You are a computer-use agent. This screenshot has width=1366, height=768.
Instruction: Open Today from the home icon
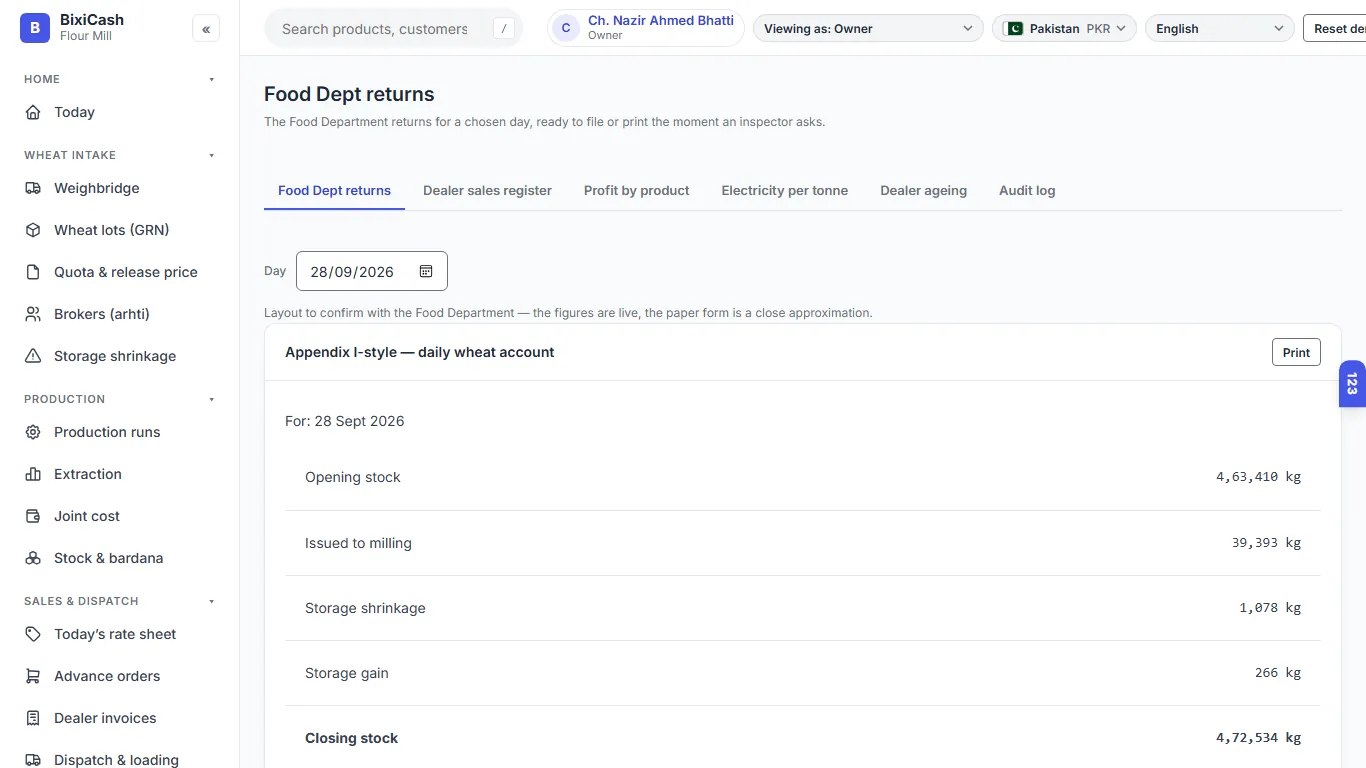coord(33,112)
